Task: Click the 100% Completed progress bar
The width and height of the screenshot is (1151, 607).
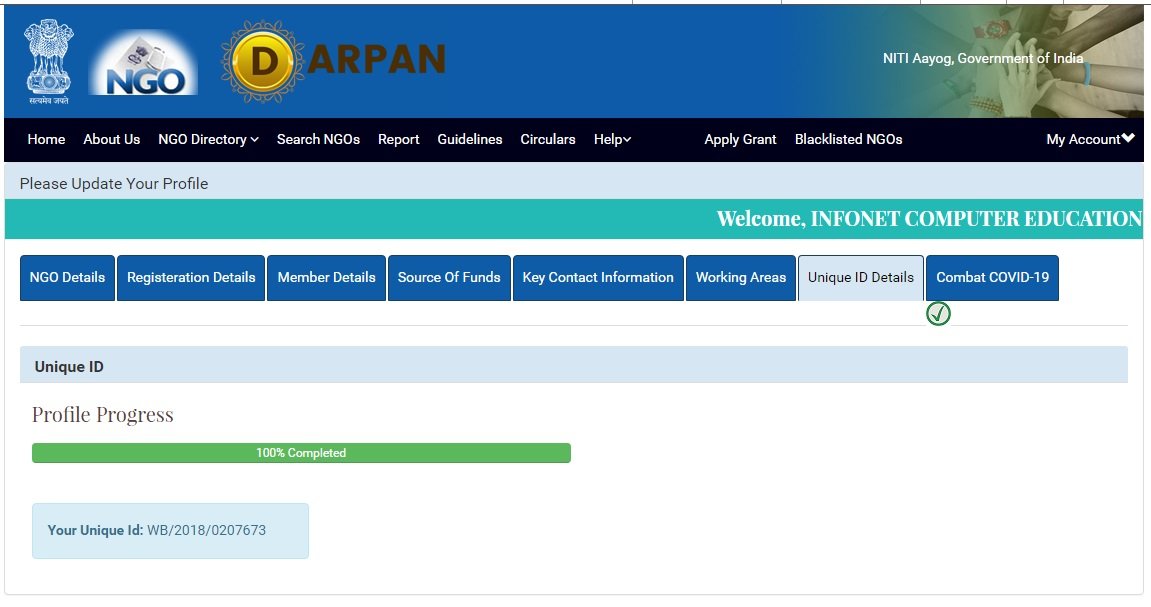Action: pos(301,453)
